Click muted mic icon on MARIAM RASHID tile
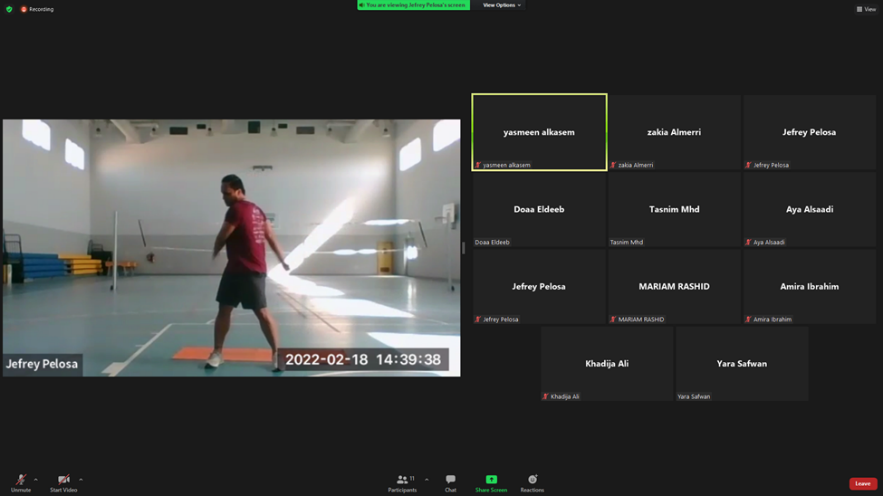 (x=613, y=320)
